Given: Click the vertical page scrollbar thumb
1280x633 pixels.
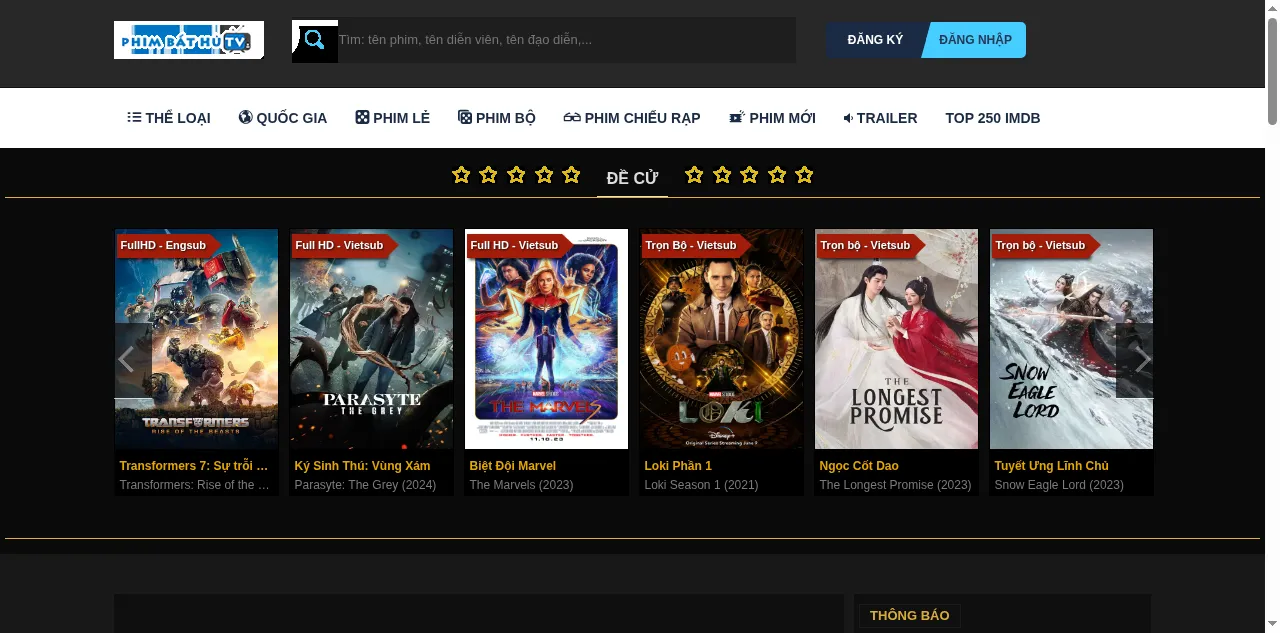Looking at the screenshot, I should pos(1272,70).
